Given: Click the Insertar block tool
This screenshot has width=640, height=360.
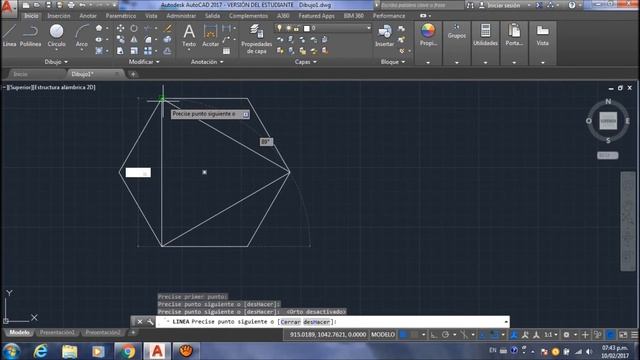Looking at the screenshot, I should click(384, 35).
